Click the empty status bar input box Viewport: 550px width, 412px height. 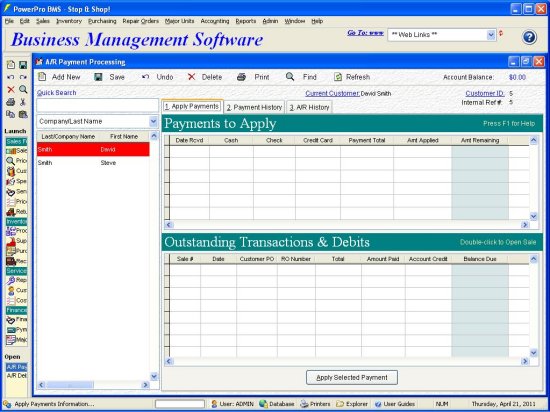tap(180, 404)
